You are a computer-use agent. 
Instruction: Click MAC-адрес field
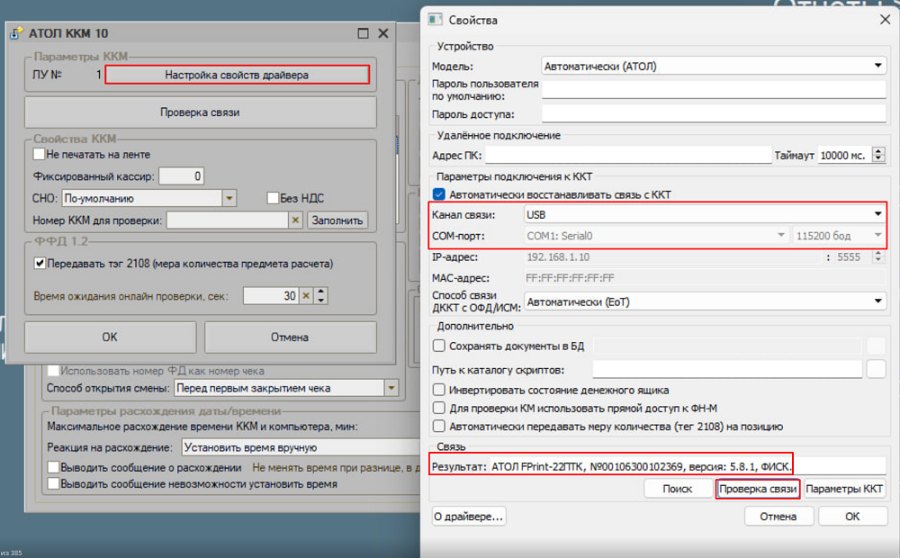(x=705, y=278)
